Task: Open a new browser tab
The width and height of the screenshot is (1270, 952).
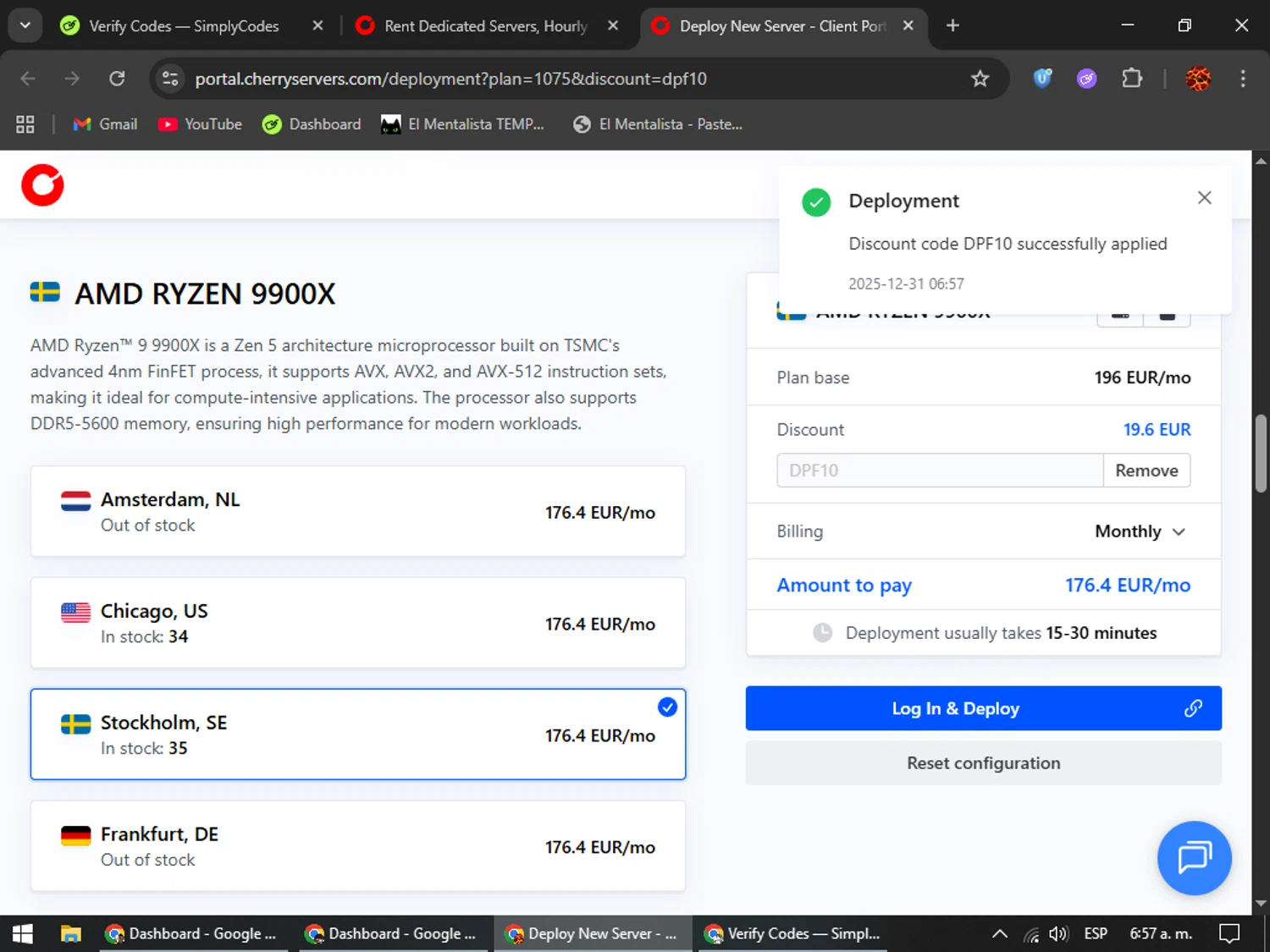Action: coord(952,26)
